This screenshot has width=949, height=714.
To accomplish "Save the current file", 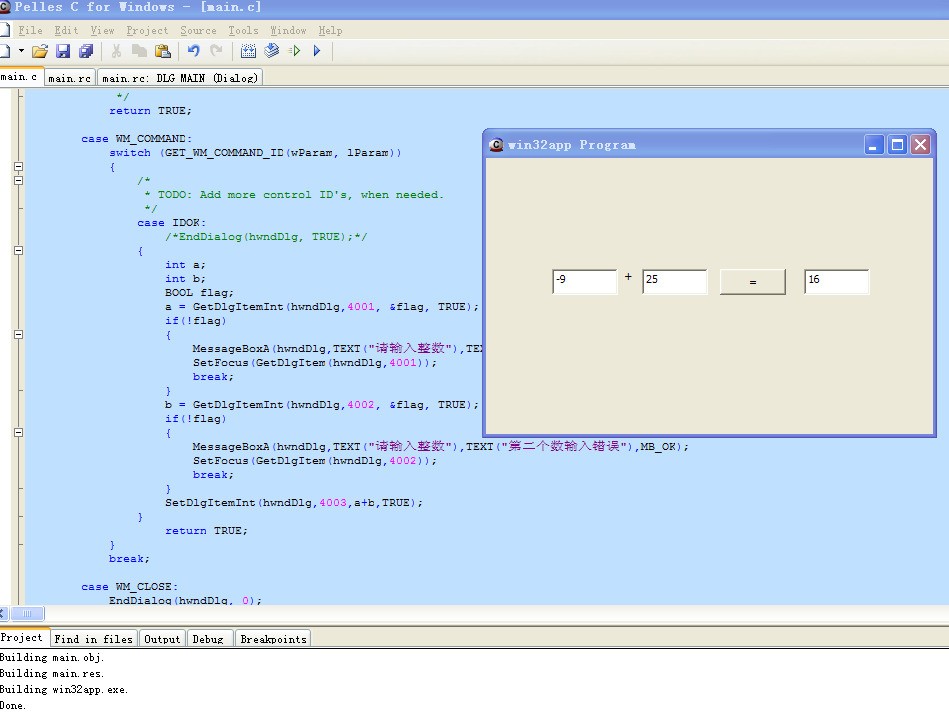I will tap(63, 51).
